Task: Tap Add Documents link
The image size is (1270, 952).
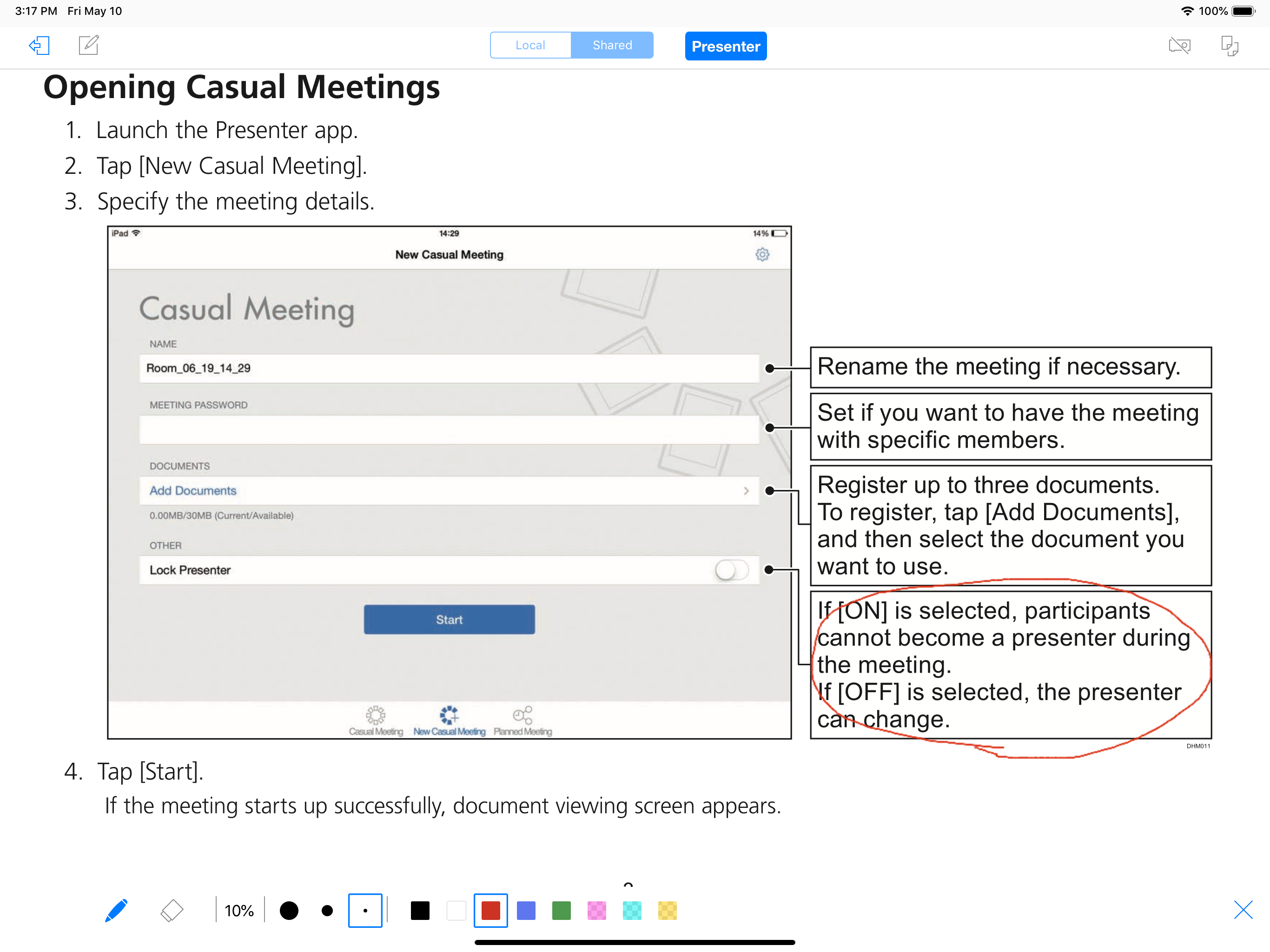Action: [193, 490]
